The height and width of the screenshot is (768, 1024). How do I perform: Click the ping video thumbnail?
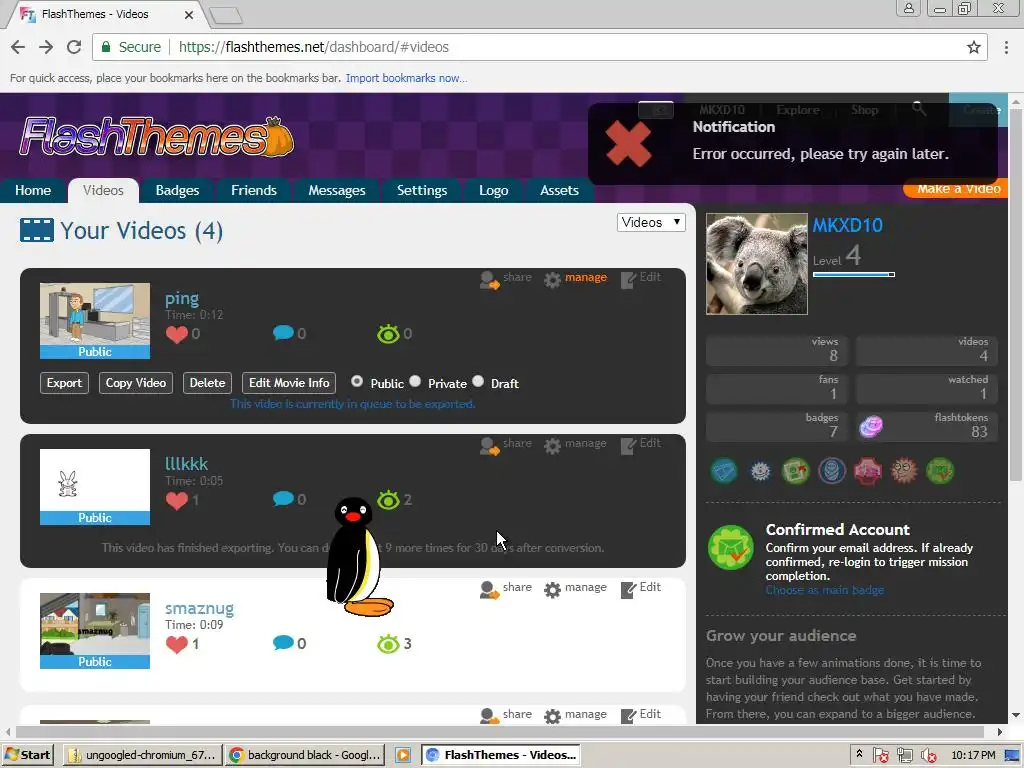pos(95,321)
